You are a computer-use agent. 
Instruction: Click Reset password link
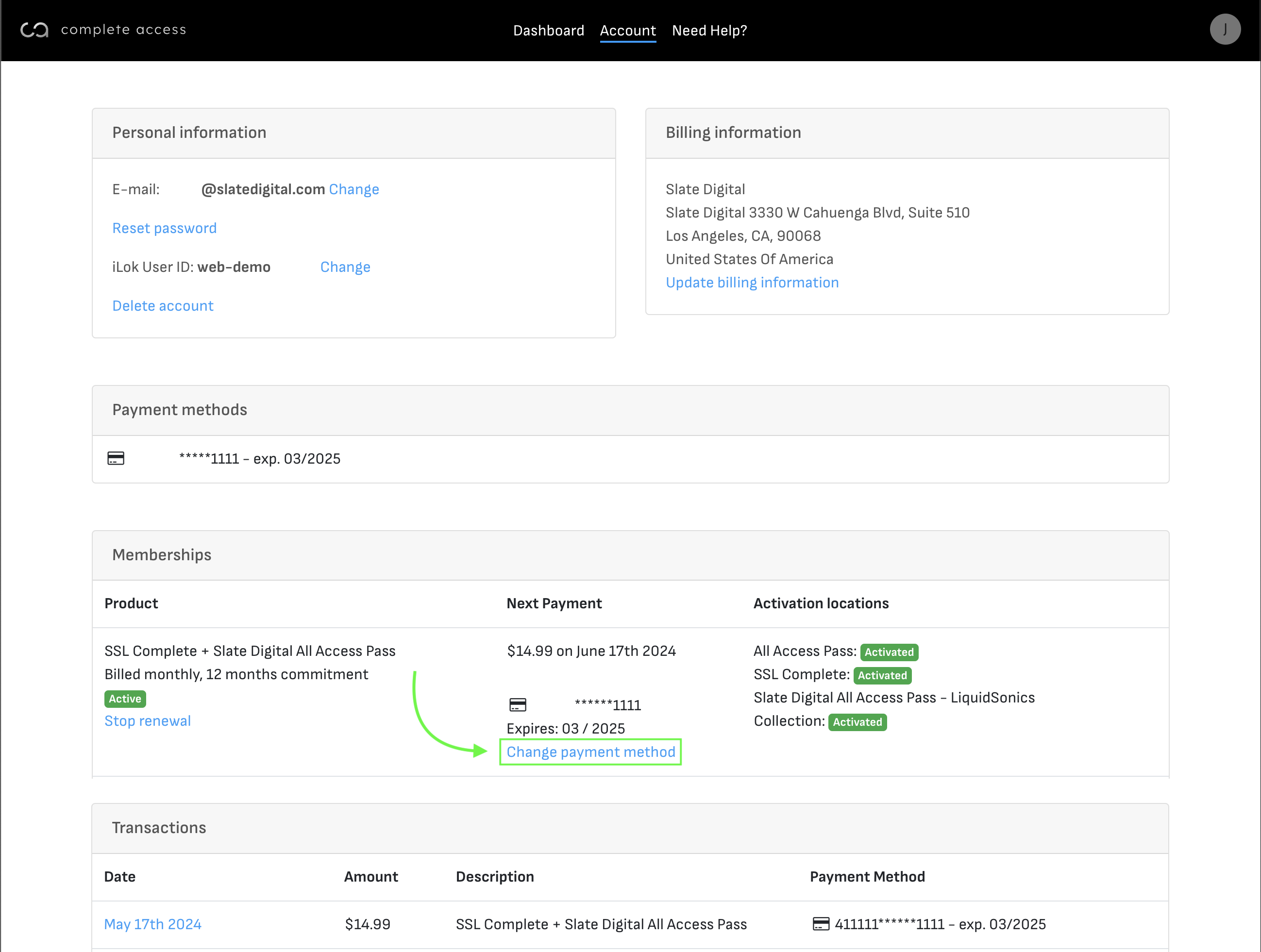pyautogui.click(x=164, y=228)
